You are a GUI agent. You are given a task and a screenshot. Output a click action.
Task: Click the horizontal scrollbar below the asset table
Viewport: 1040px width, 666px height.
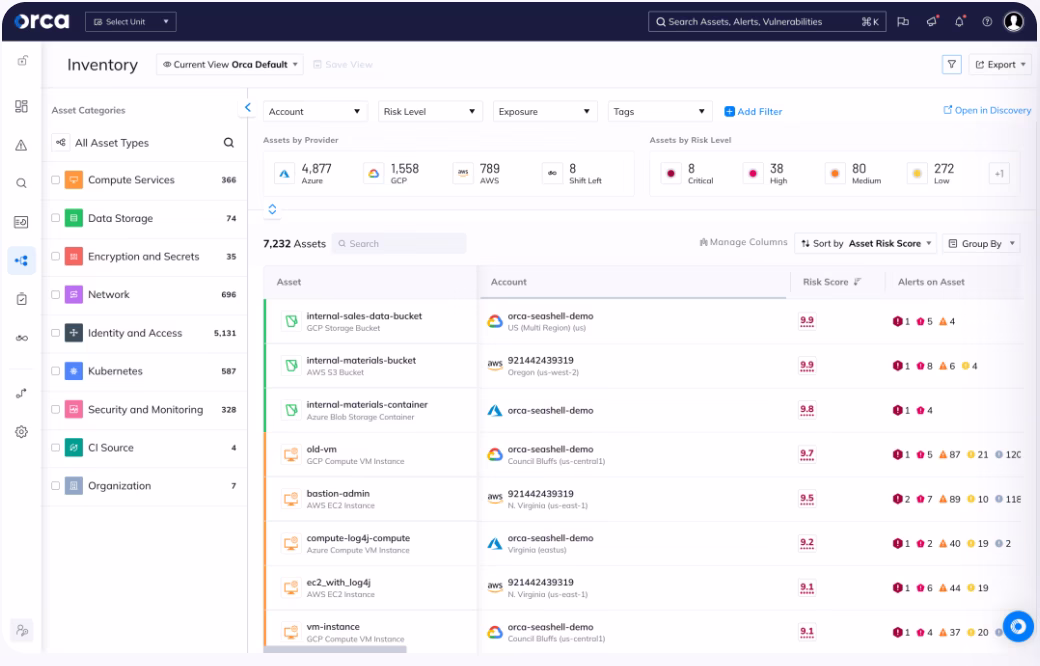(334, 650)
